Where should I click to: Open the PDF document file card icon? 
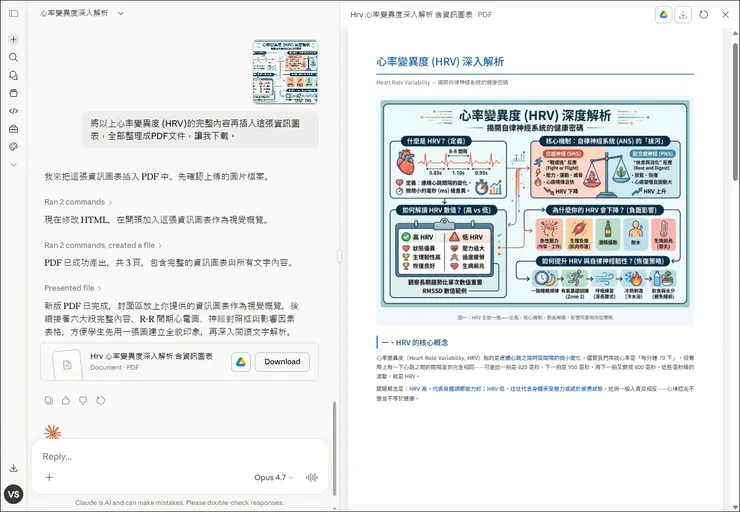[67, 364]
